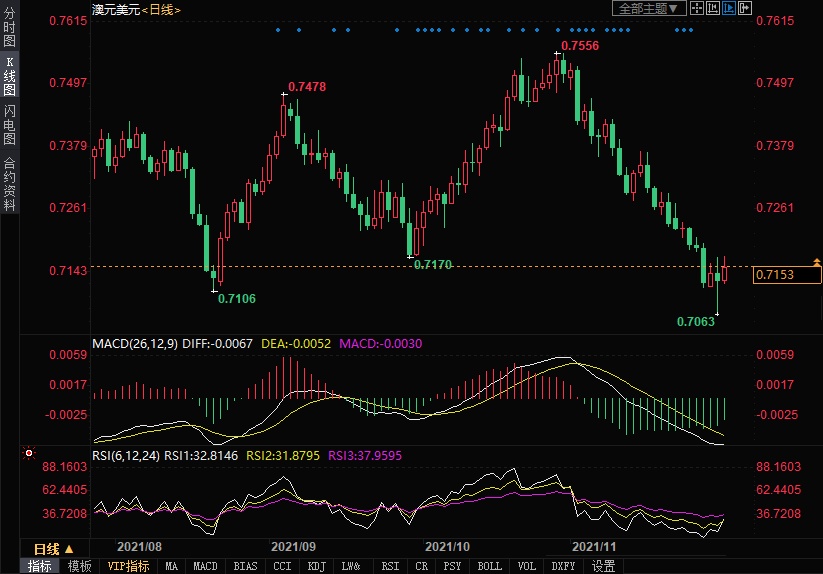Click the gear icon beside RSI panel

(28, 453)
